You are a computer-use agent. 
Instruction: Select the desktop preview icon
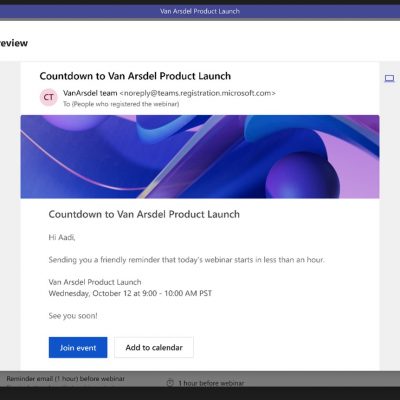pyautogui.click(x=389, y=79)
